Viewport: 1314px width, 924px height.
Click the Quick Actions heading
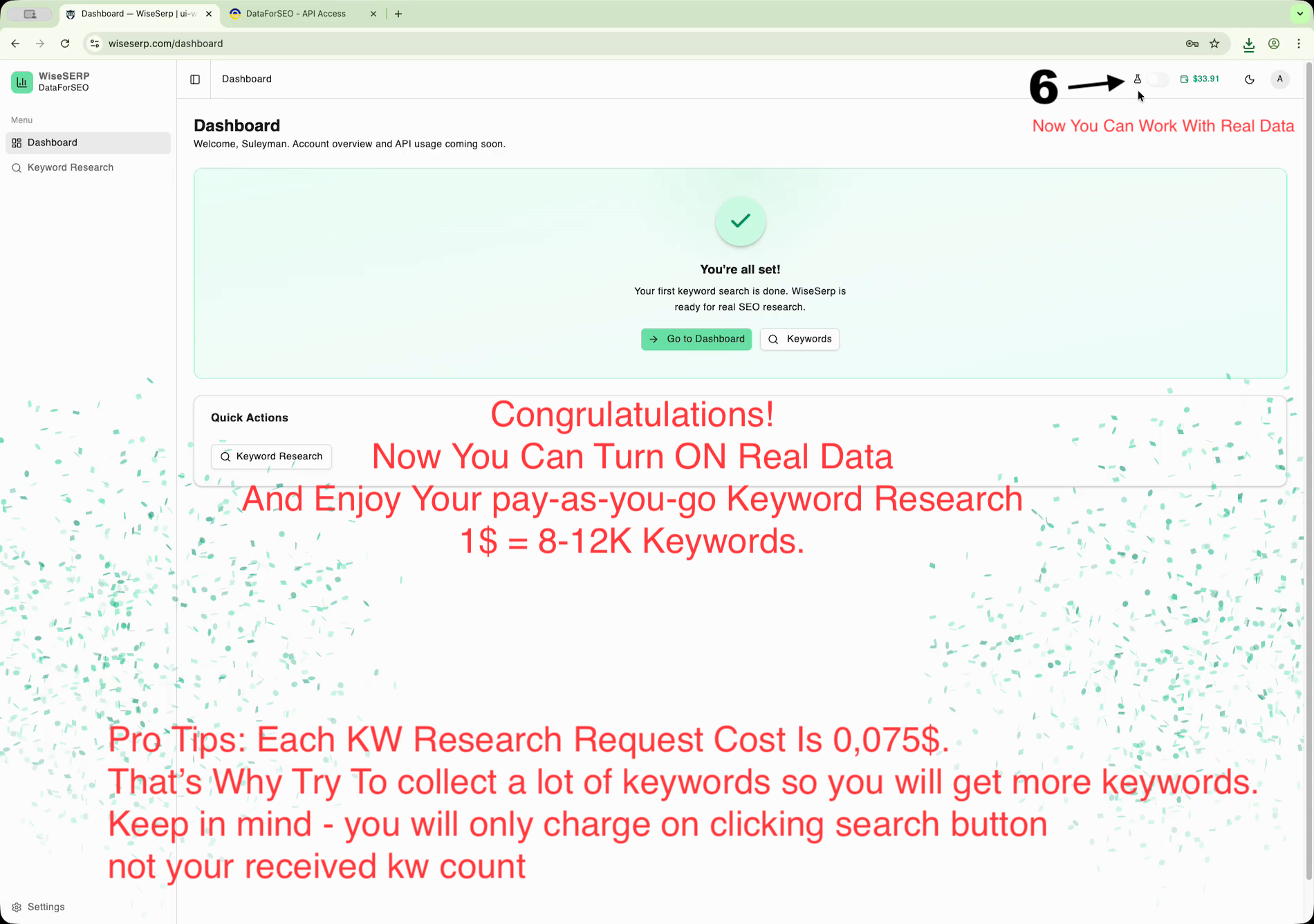[x=250, y=418]
